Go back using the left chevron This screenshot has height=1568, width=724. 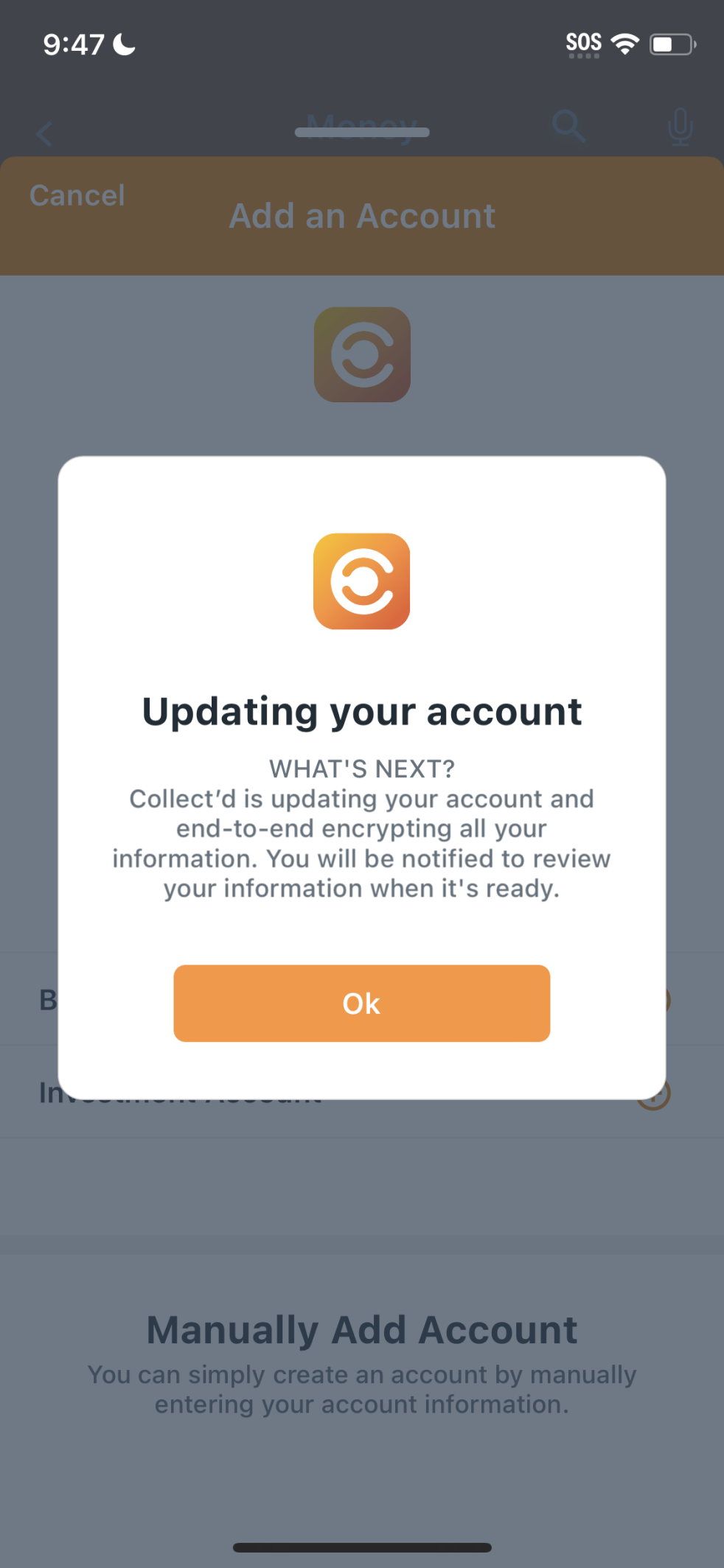click(x=44, y=133)
